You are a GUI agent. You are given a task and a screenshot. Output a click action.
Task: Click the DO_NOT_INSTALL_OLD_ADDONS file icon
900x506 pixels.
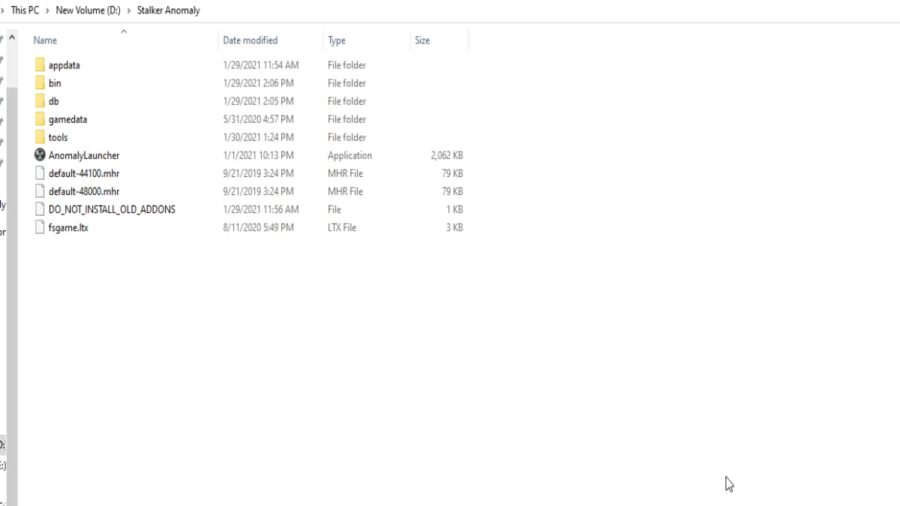(40, 209)
